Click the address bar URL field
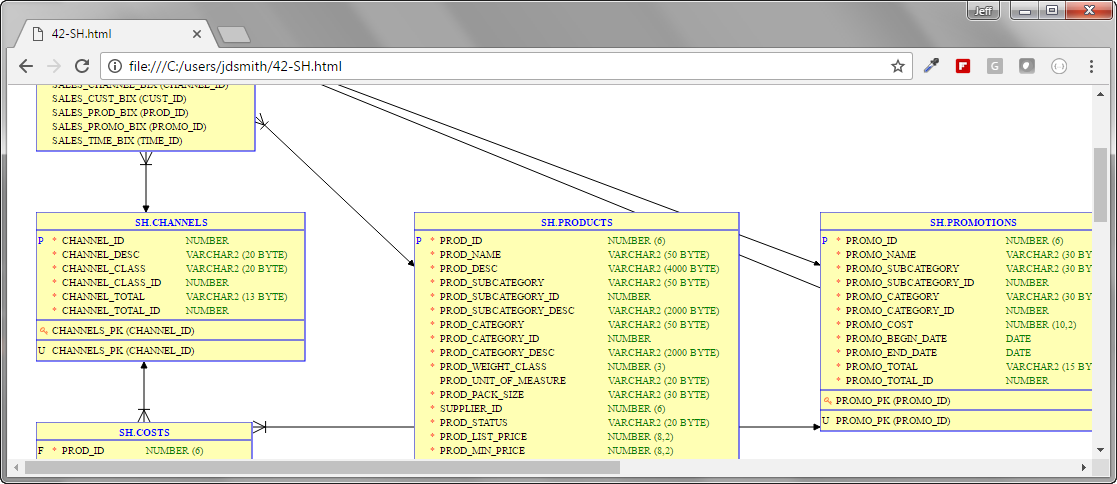1117x484 pixels. (x=500, y=66)
